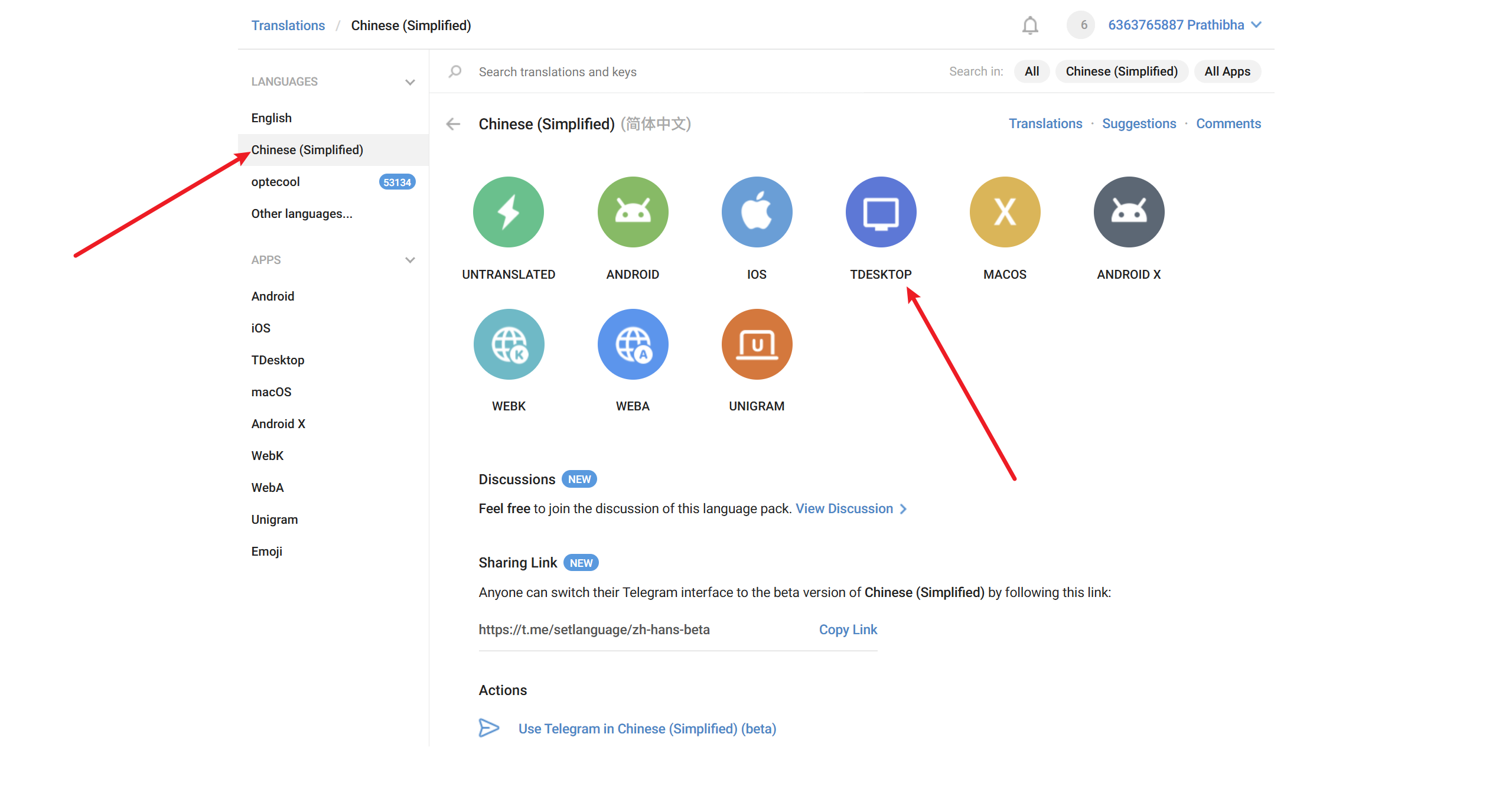Open the macOS X icon
Screen dimensions: 1512x809
(1005, 212)
